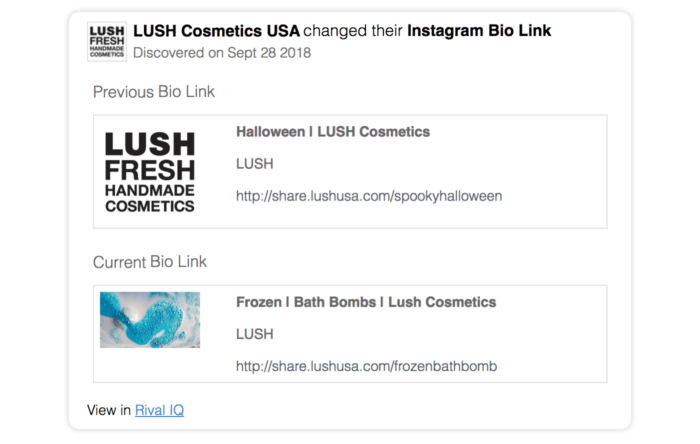700x444 pixels.
Task: Click LUSH site name under Halloween title
Action: click(x=254, y=163)
